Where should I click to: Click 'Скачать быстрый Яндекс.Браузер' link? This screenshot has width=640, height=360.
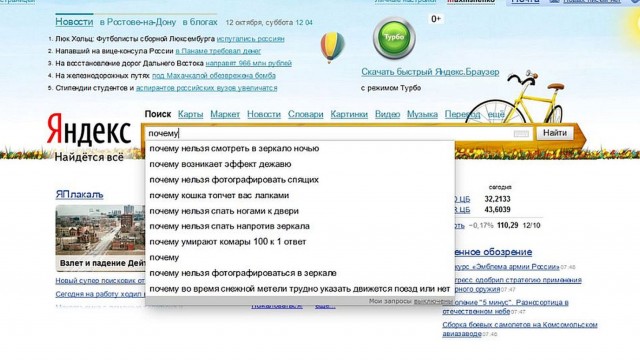(430, 72)
